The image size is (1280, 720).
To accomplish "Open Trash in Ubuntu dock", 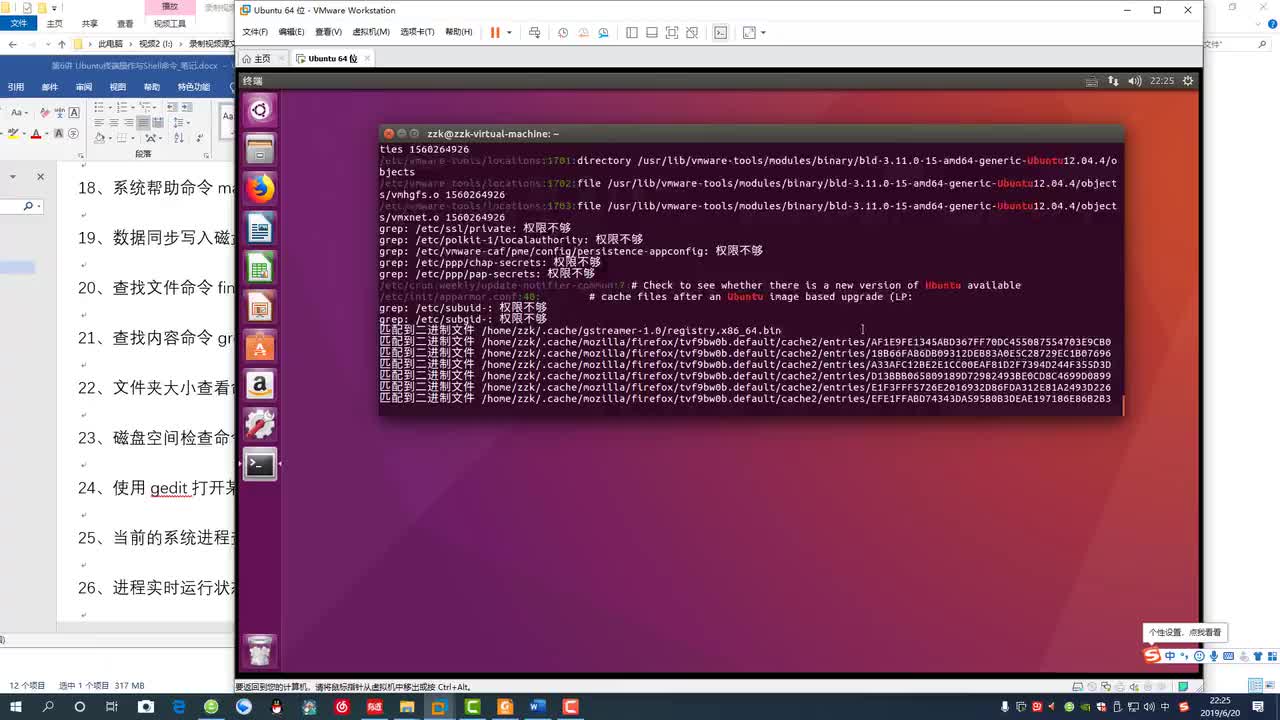I will click(260, 651).
